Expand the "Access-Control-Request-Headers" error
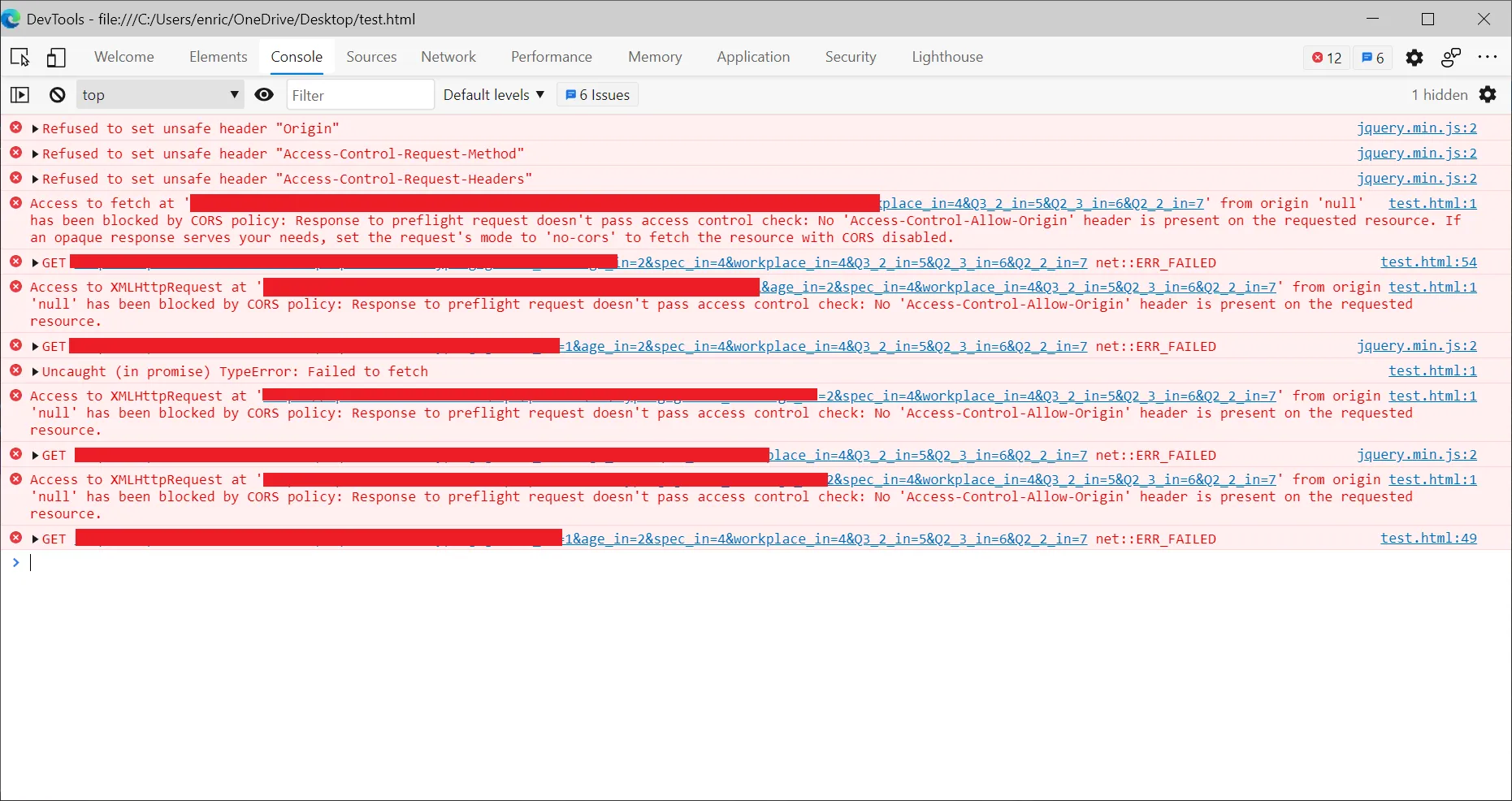 [35, 179]
